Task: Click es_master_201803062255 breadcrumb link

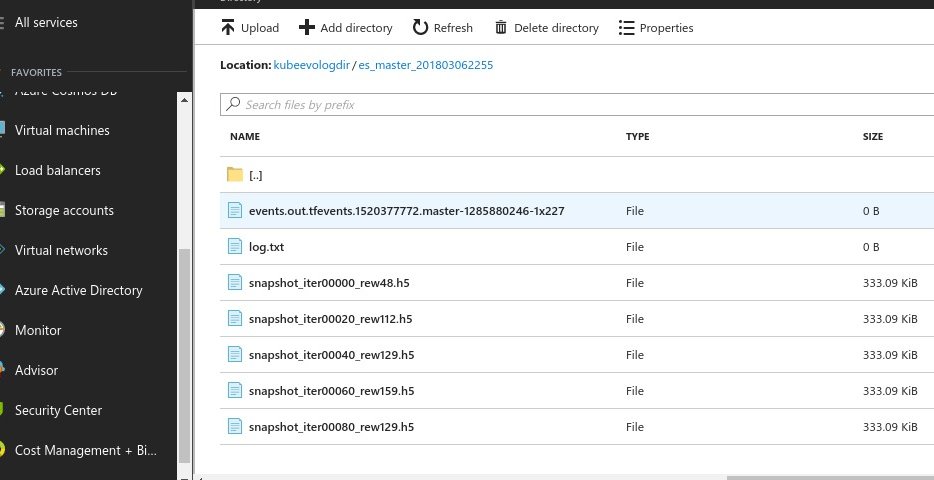Action: point(425,65)
